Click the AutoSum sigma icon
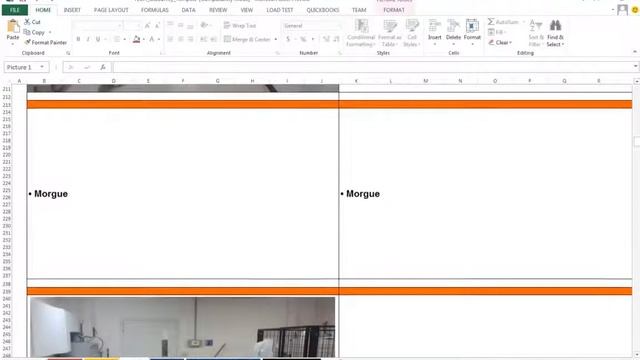The width and height of the screenshot is (640, 360). pos(491,22)
